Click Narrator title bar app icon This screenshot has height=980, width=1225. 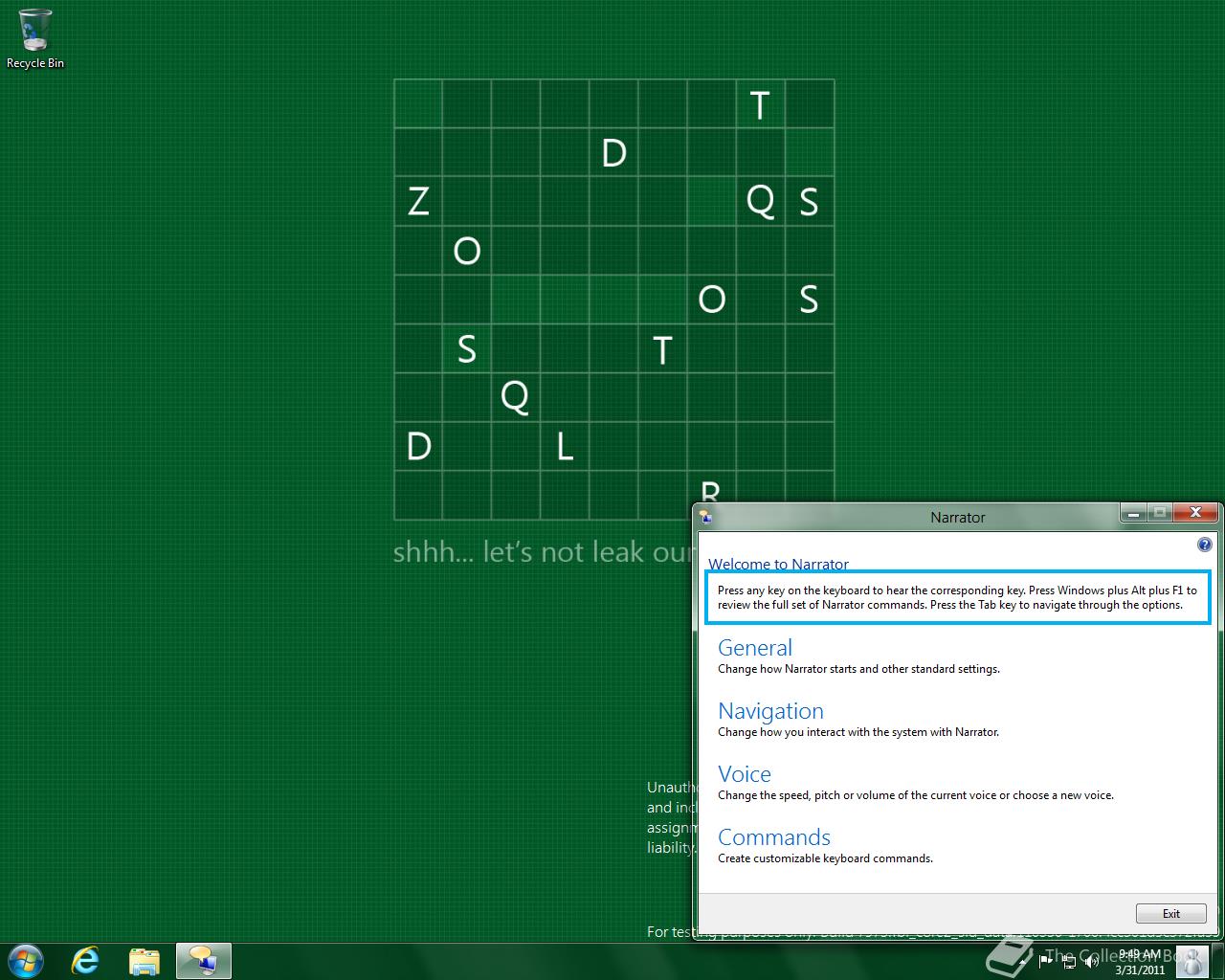coord(706,517)
